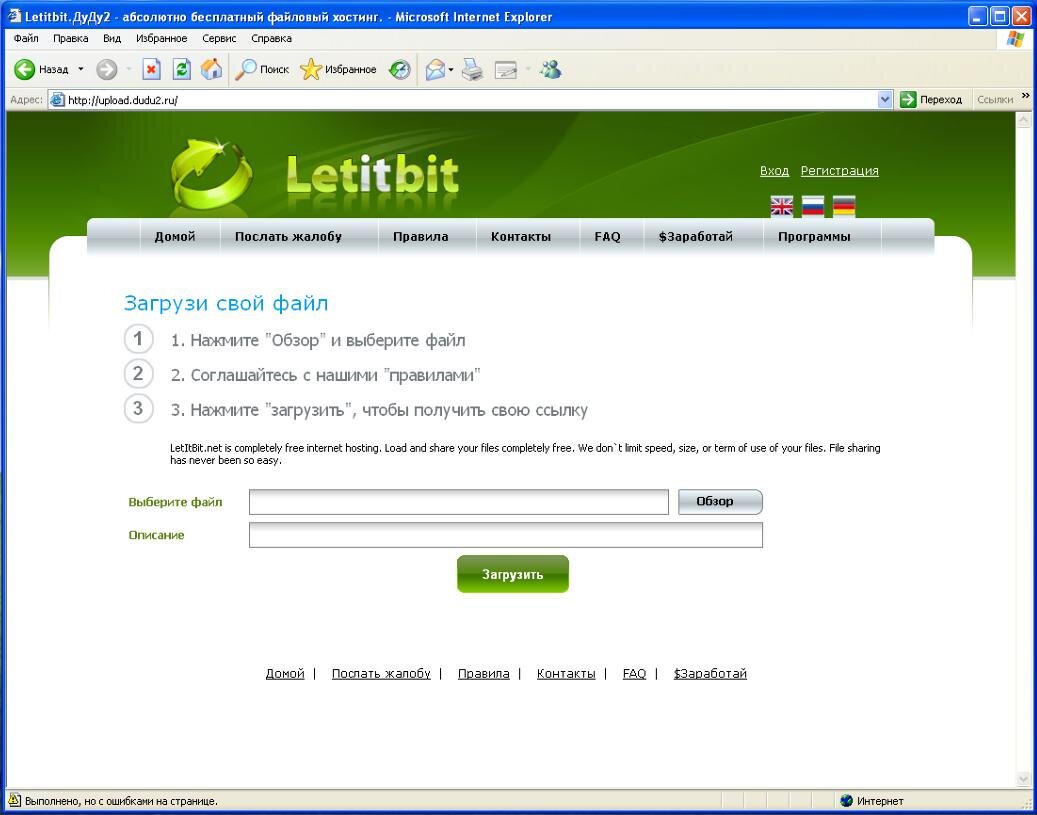This screenshot has width=1037, height=815.
Task: Click the Print toolbar icon
Action: (473, 69)
